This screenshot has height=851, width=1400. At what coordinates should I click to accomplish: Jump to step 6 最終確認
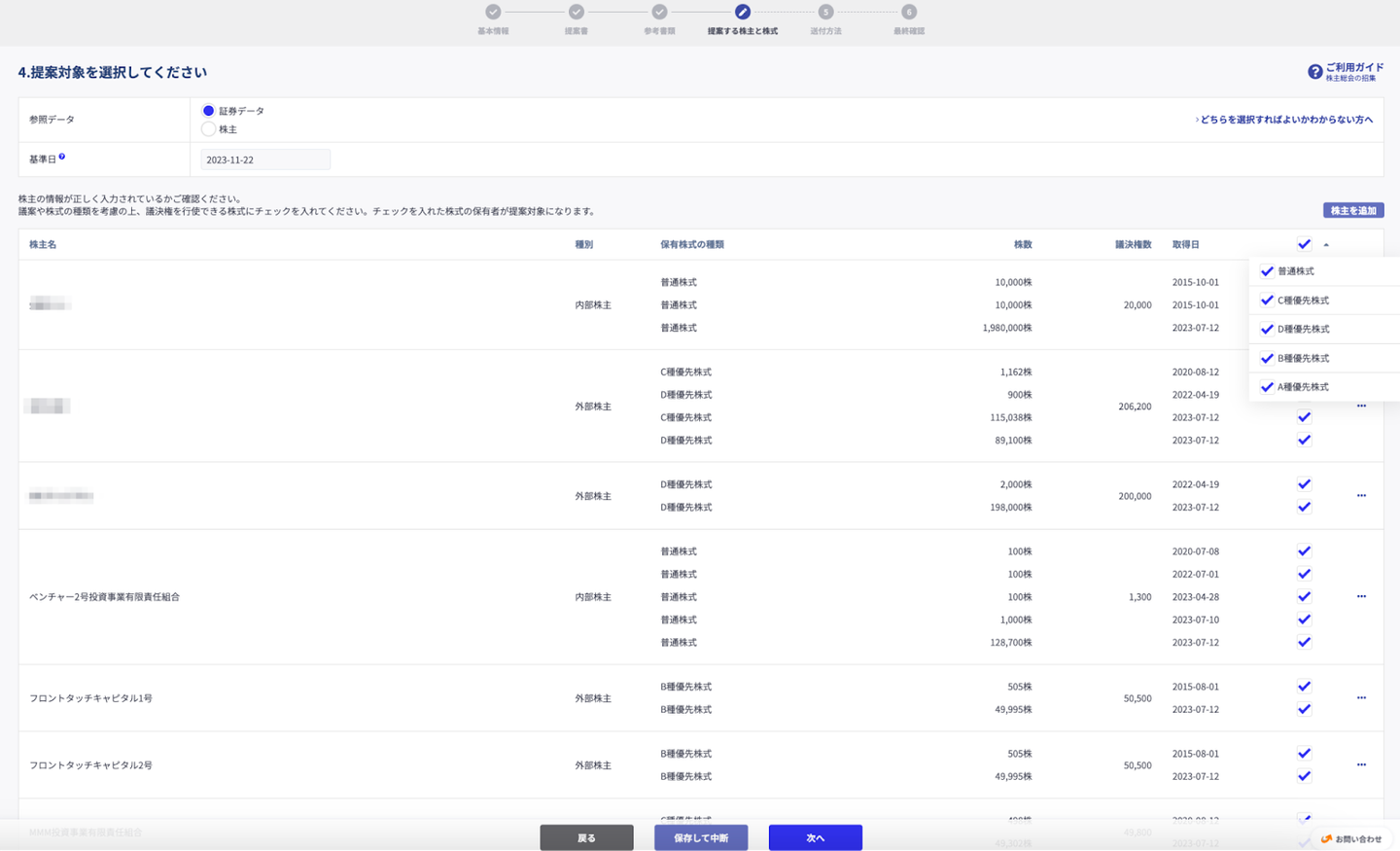909,12
